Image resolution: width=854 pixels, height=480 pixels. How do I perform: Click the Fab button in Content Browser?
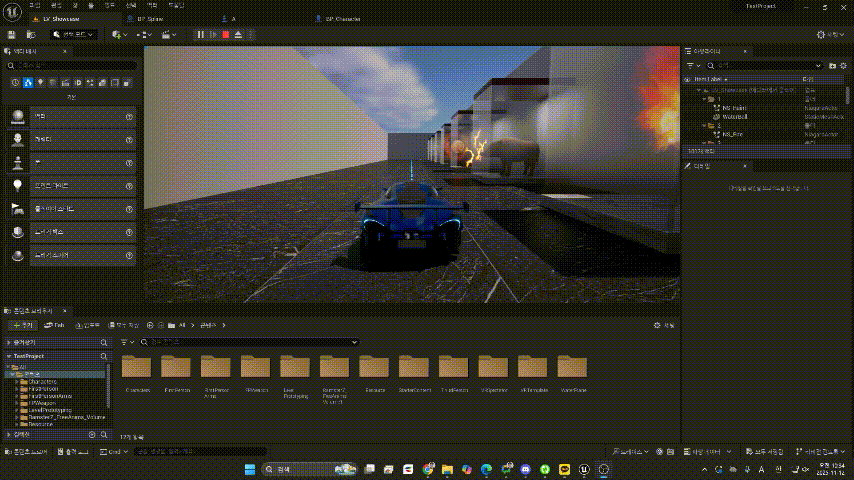54,325
